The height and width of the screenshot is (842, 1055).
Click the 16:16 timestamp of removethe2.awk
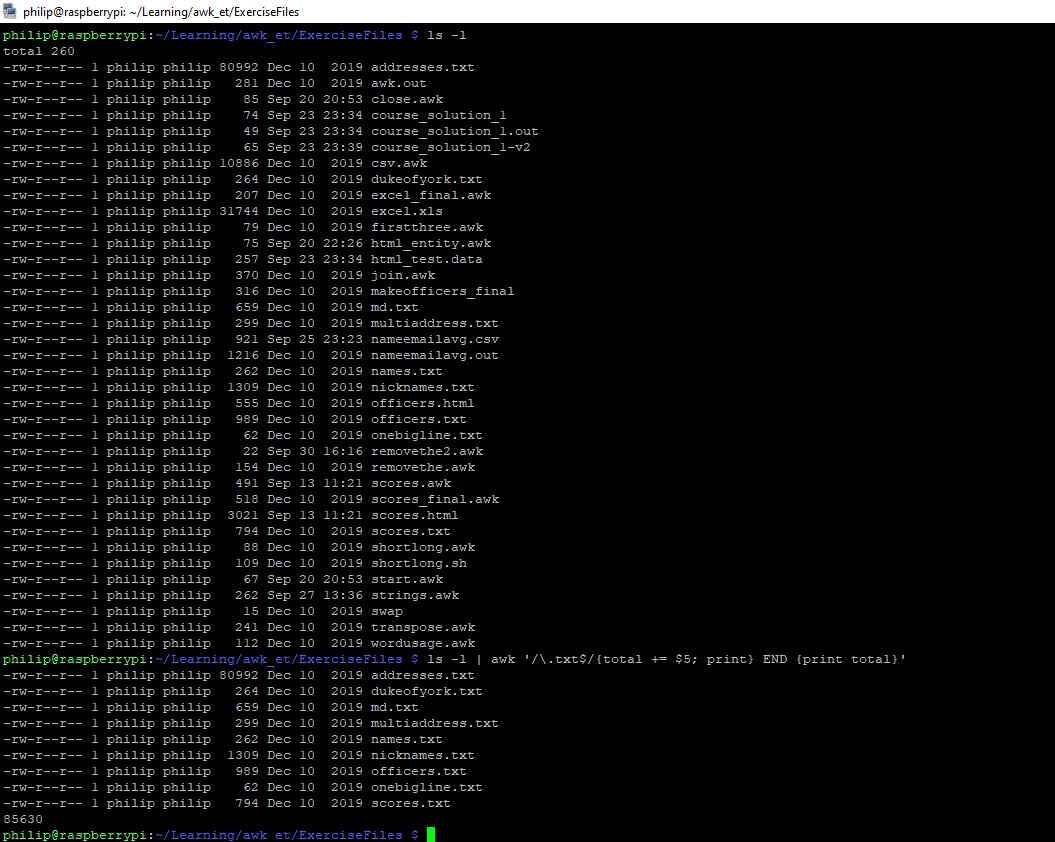pos(342,452)
